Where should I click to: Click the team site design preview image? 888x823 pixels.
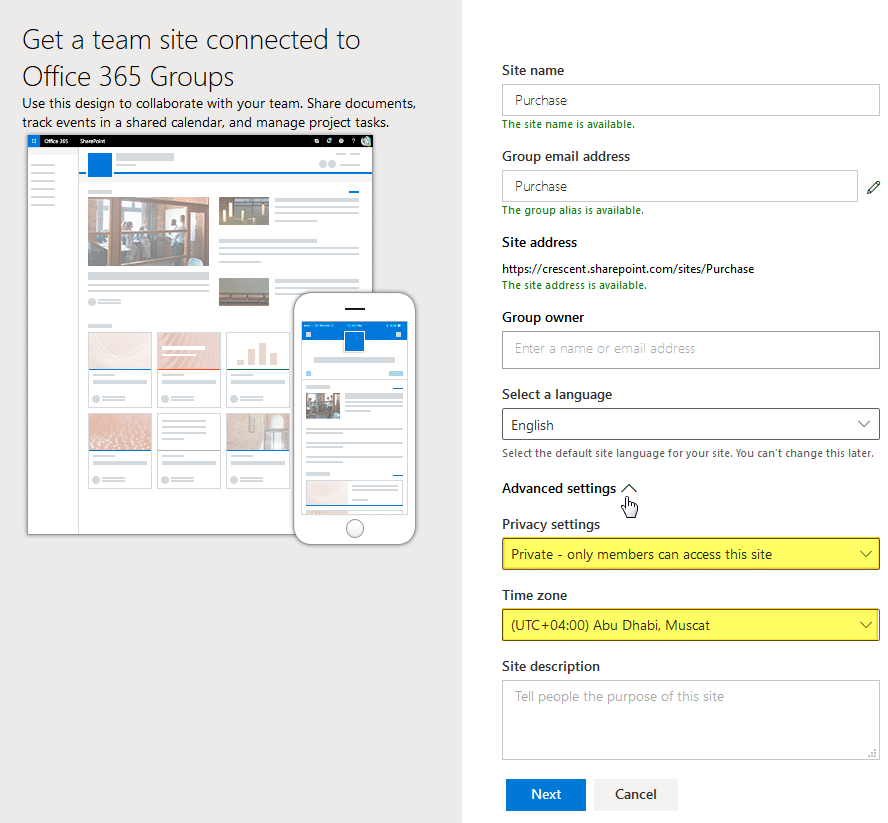click(x=200, y=334)
